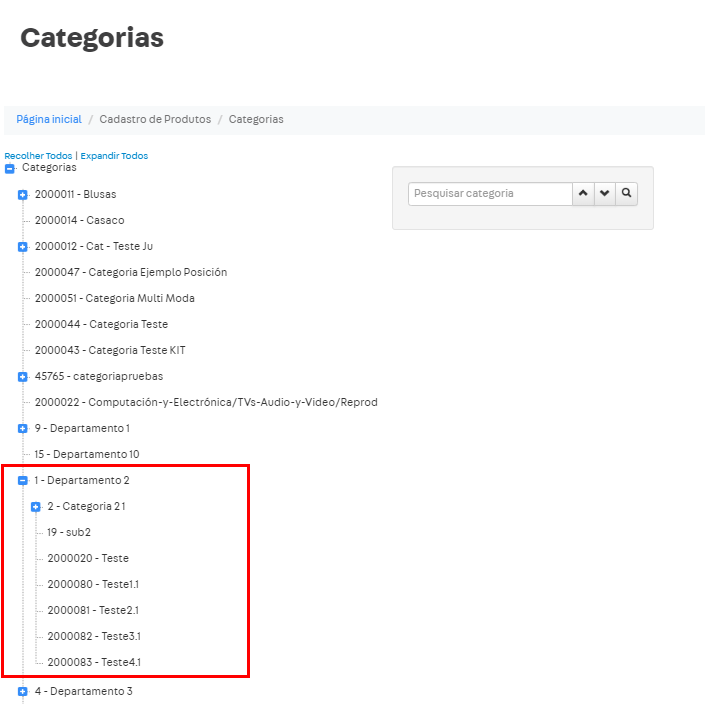Select 2000043 - Categoria Teste KIT

[x=110, y=350]
